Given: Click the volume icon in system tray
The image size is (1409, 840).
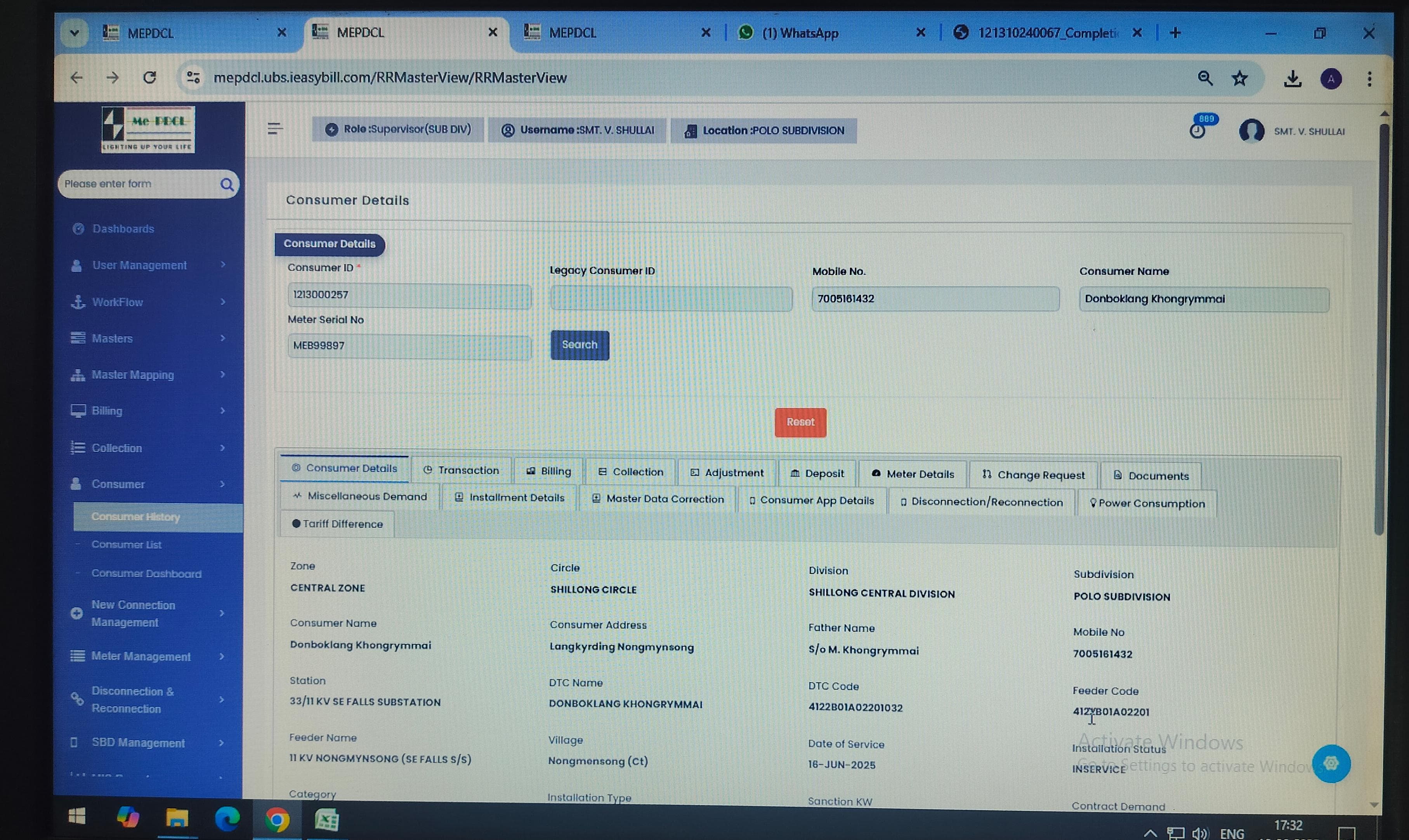Looking at the screenshot, I should click(x=1200, y=833).
